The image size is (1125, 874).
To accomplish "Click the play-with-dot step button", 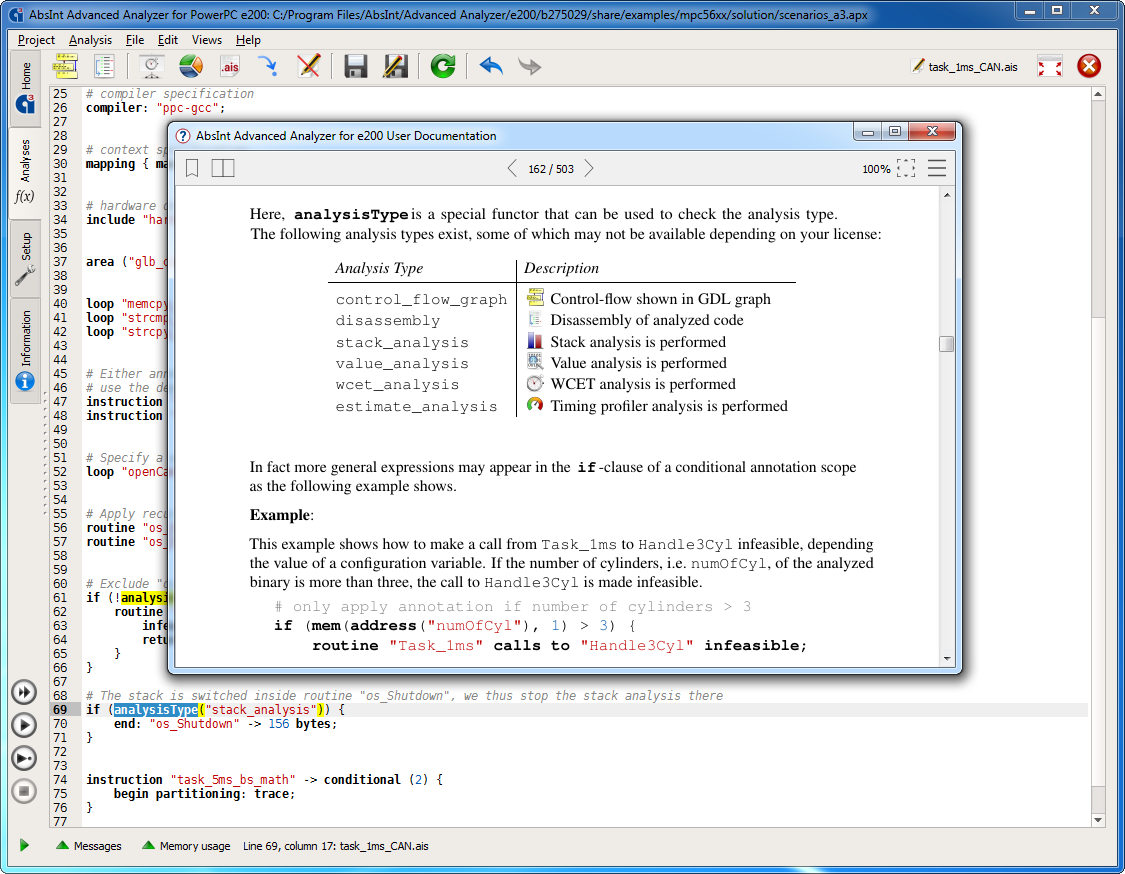I will 24,758.
